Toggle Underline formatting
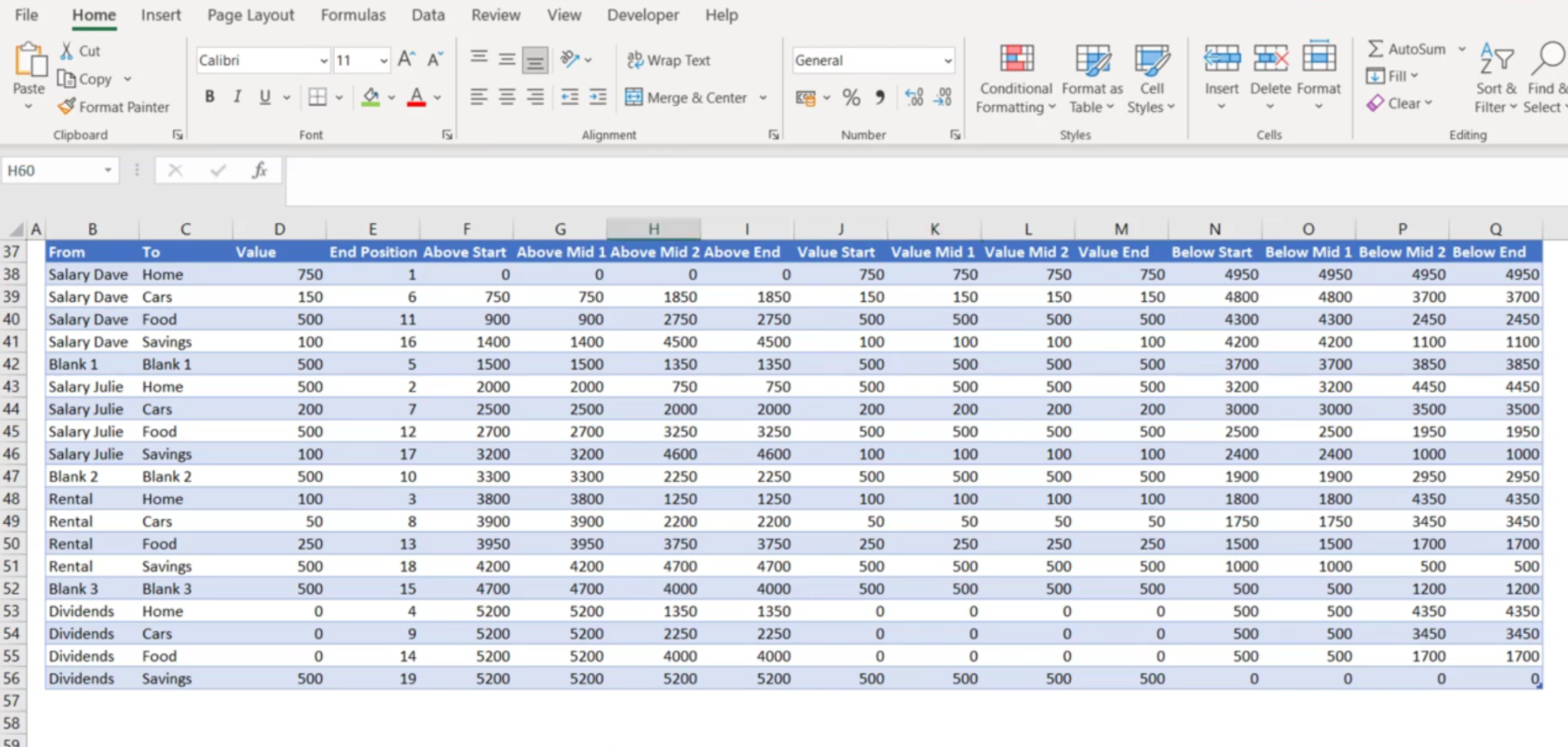Viewport: 1568px width, 747px height. [265, 97]
